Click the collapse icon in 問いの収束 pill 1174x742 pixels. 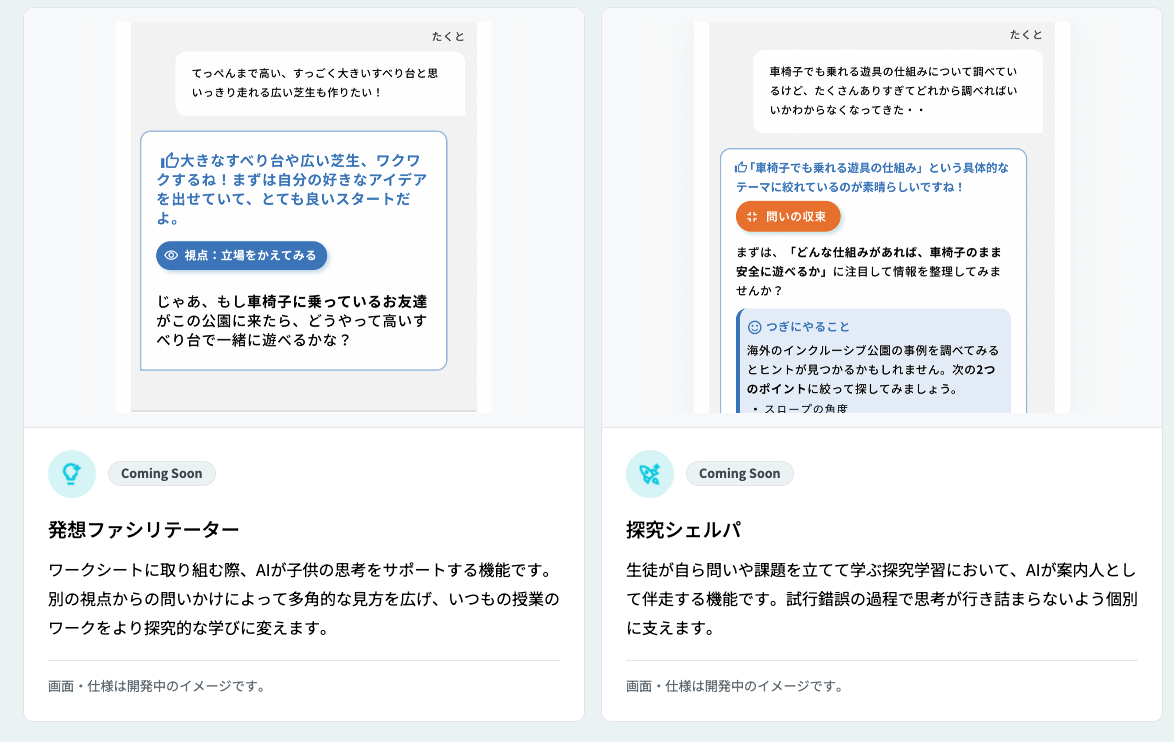752,216
